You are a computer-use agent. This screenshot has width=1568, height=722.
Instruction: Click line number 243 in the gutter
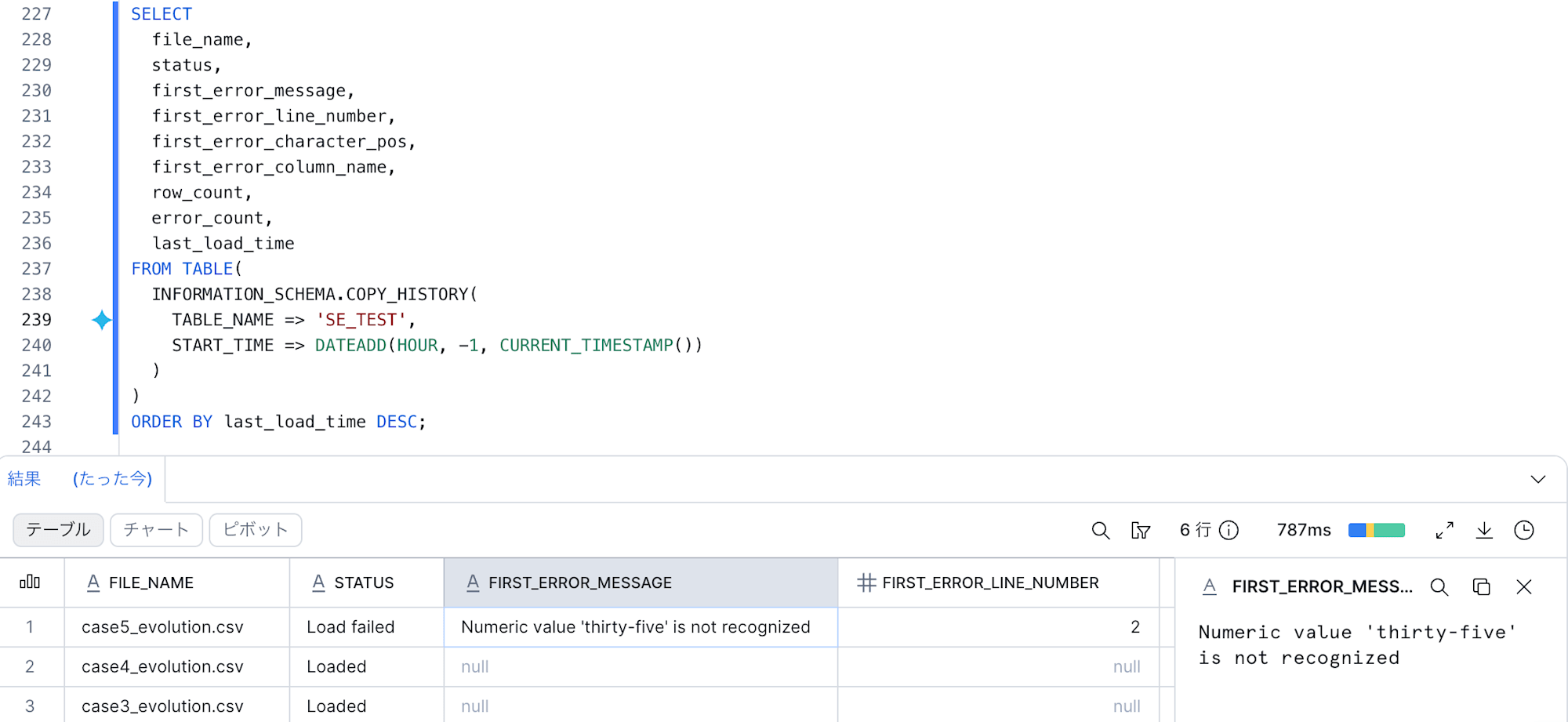coord(36,422)
